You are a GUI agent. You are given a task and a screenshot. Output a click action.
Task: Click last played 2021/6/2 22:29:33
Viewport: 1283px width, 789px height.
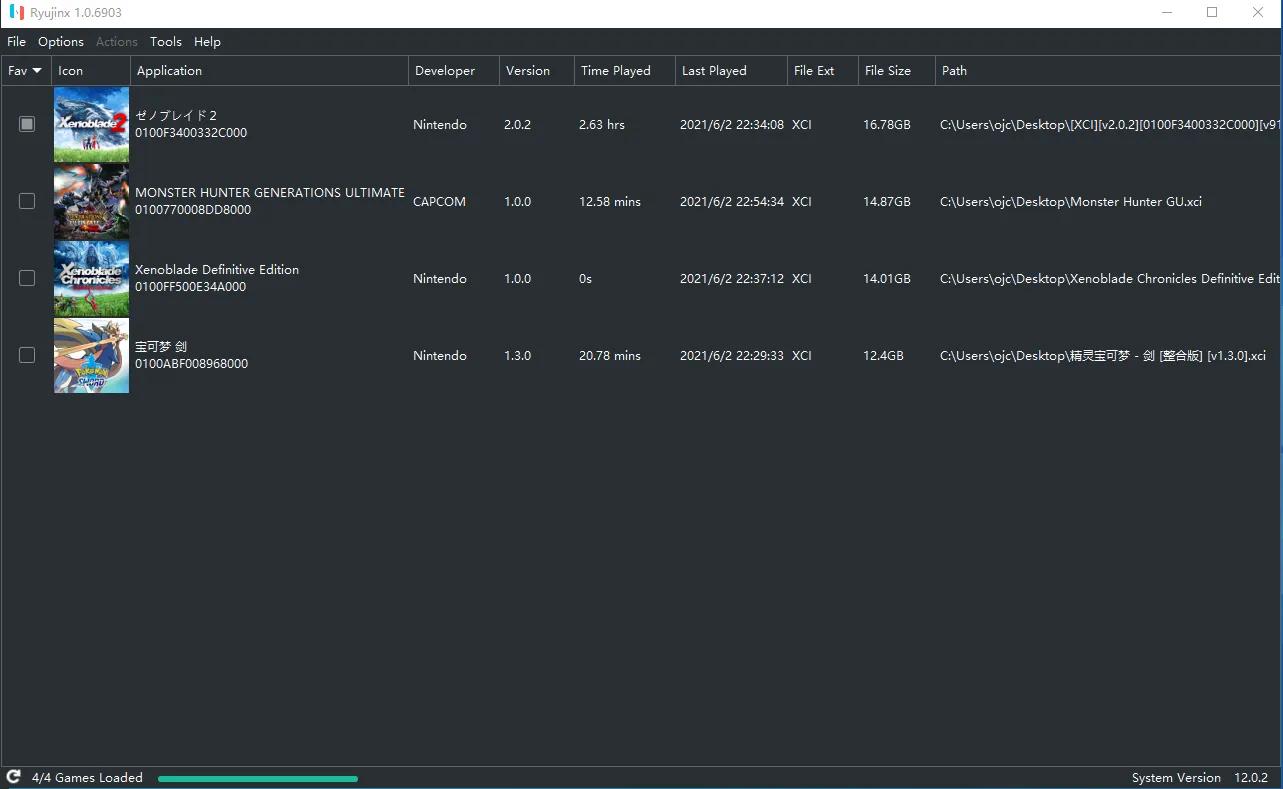732,356
